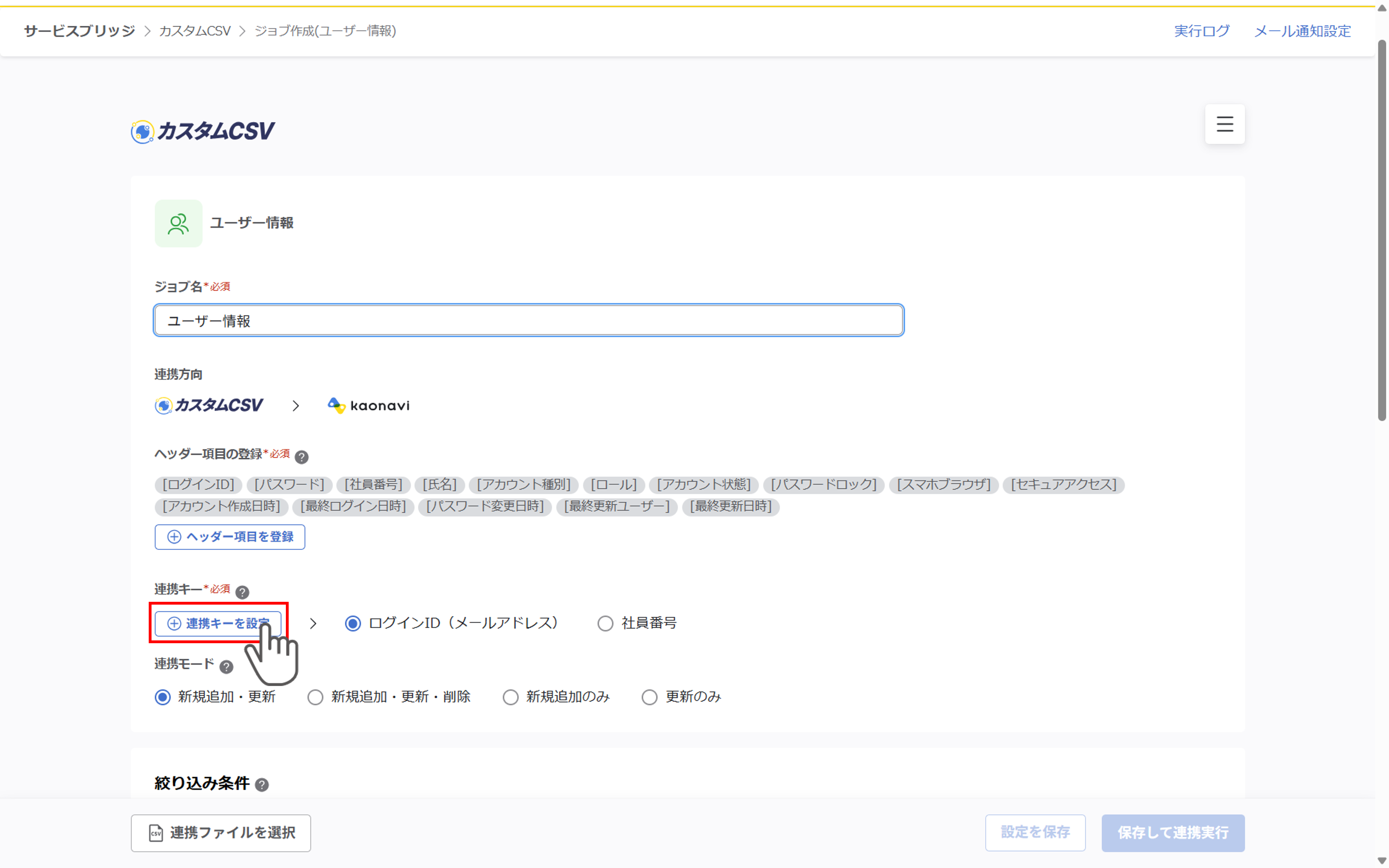This screenshot has height=868, width=1389.
Task: Open カスタムCSV in the breadcrumb
Action: click(x=195, y=31)
